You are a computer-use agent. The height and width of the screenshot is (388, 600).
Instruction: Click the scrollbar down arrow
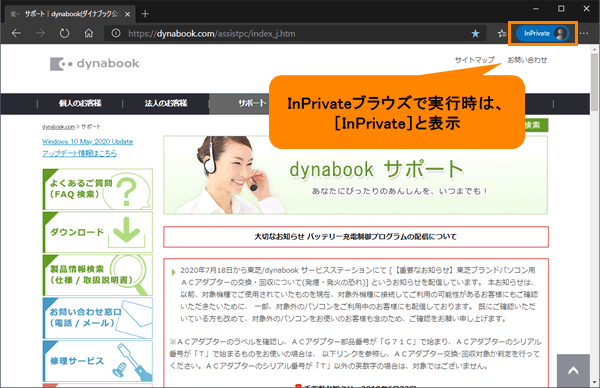[594, 383]
